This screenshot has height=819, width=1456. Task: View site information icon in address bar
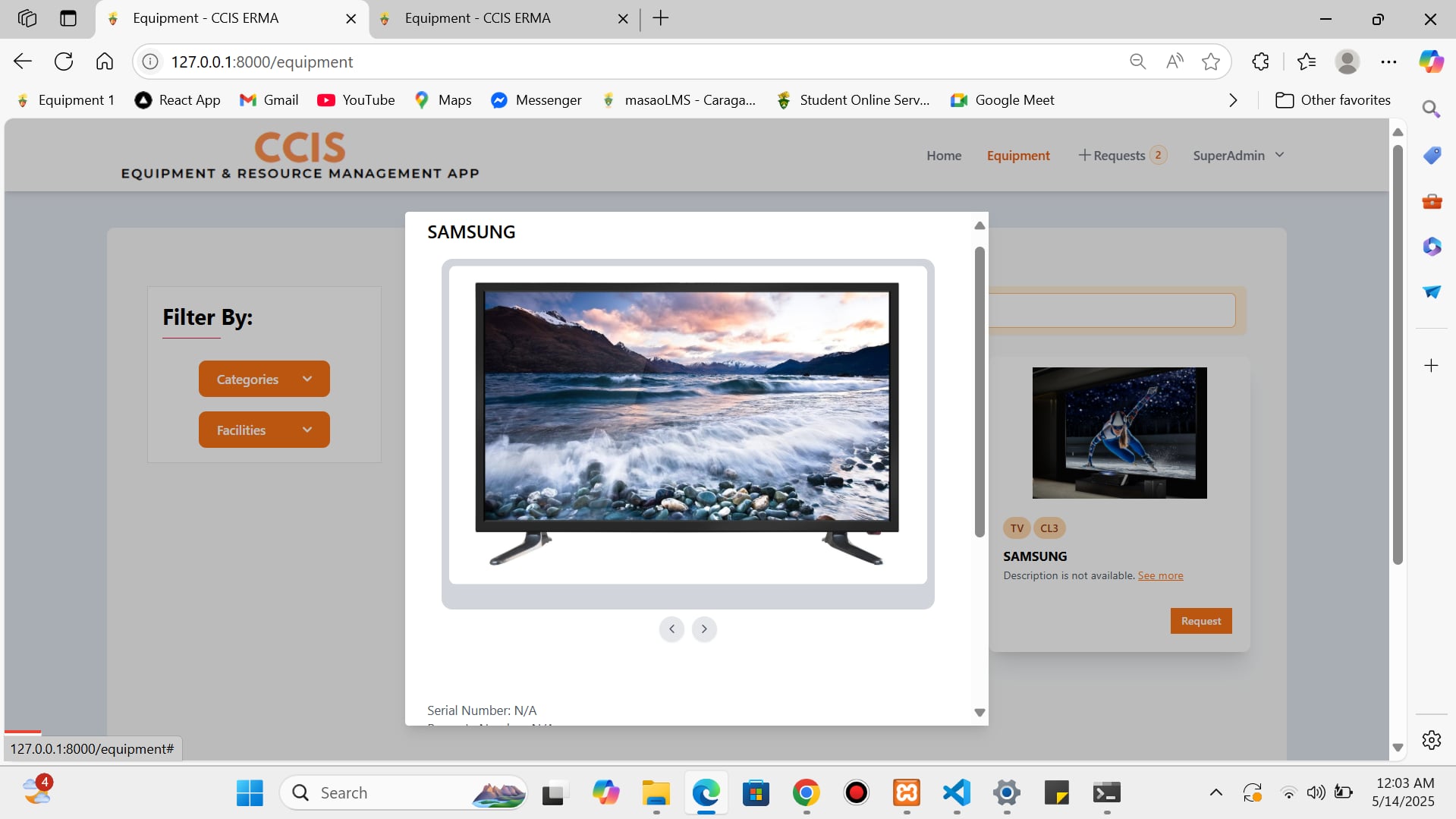click(150, 61)
